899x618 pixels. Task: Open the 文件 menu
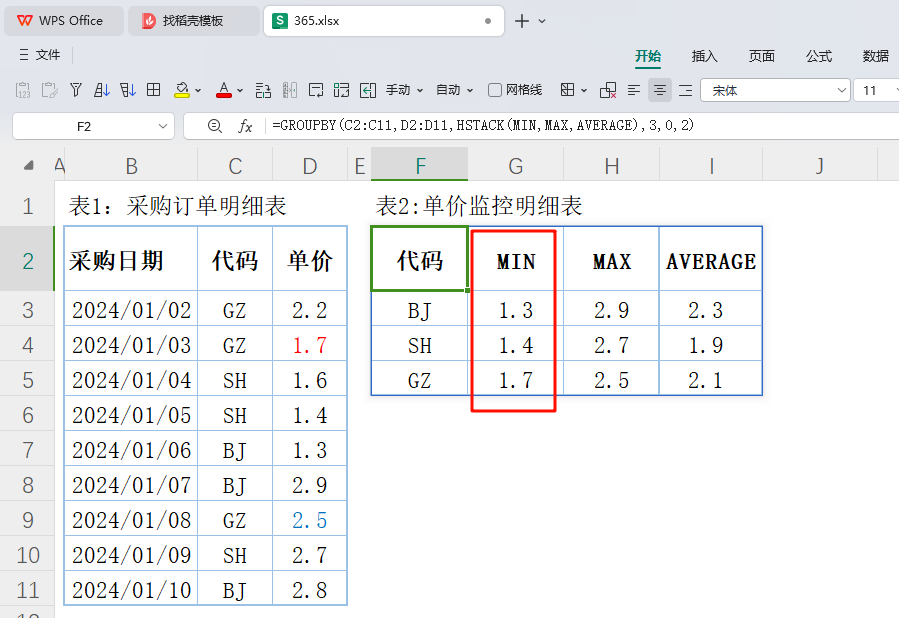pyautogui.click(x=40, y=54)
